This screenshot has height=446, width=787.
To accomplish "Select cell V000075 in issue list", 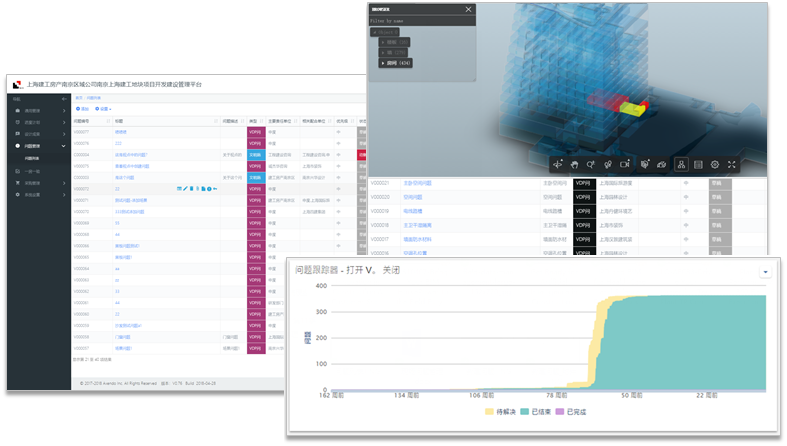I will click(92, 167).
